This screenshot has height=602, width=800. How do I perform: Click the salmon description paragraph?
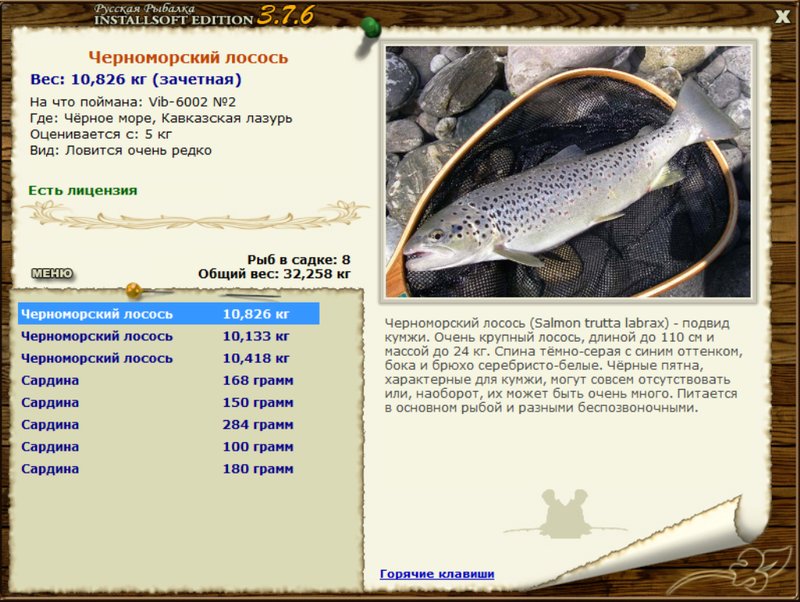pyautogui.click(x=563, y=365)
